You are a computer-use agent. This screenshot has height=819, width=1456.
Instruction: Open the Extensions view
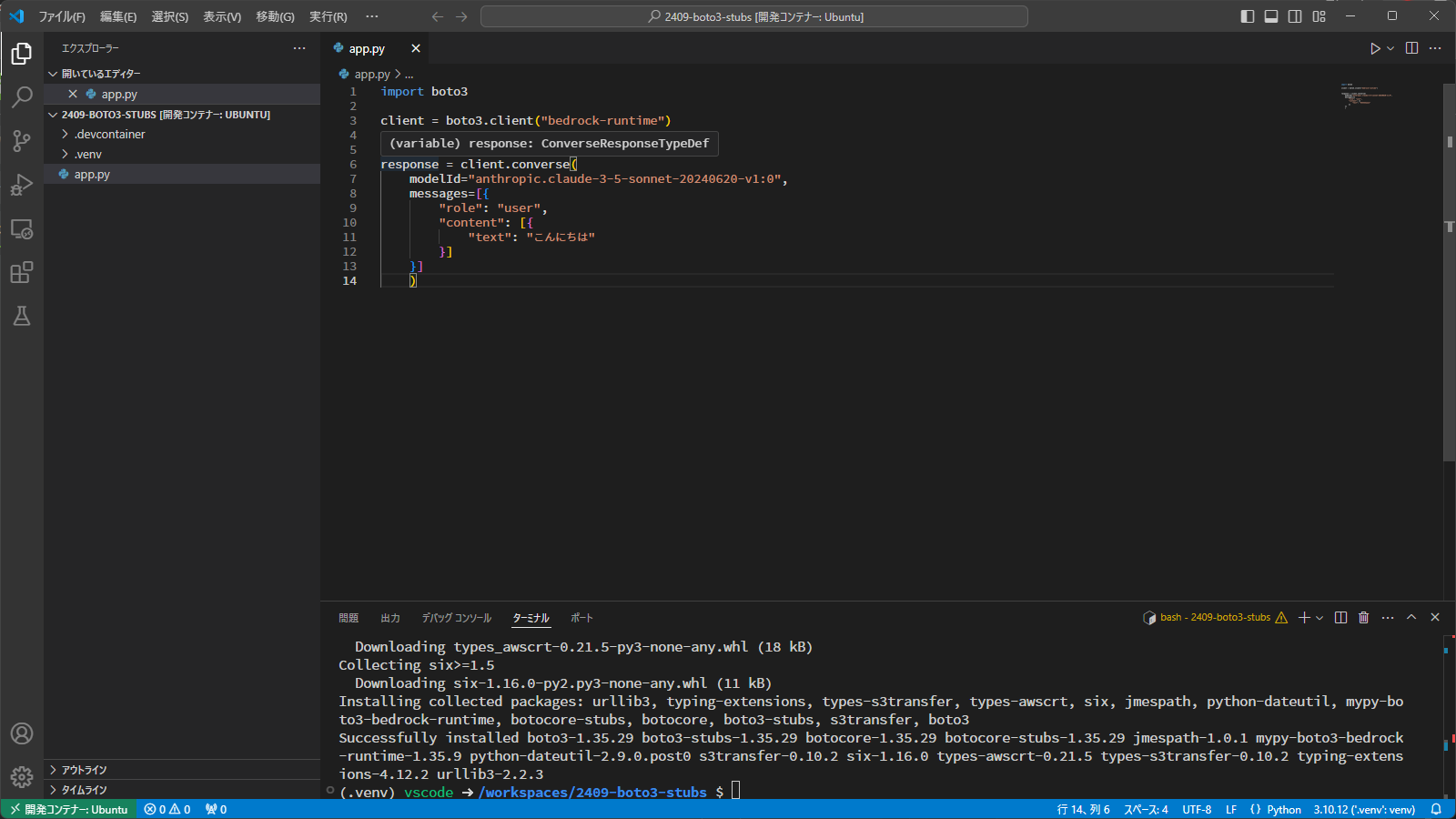pos(22,272)
